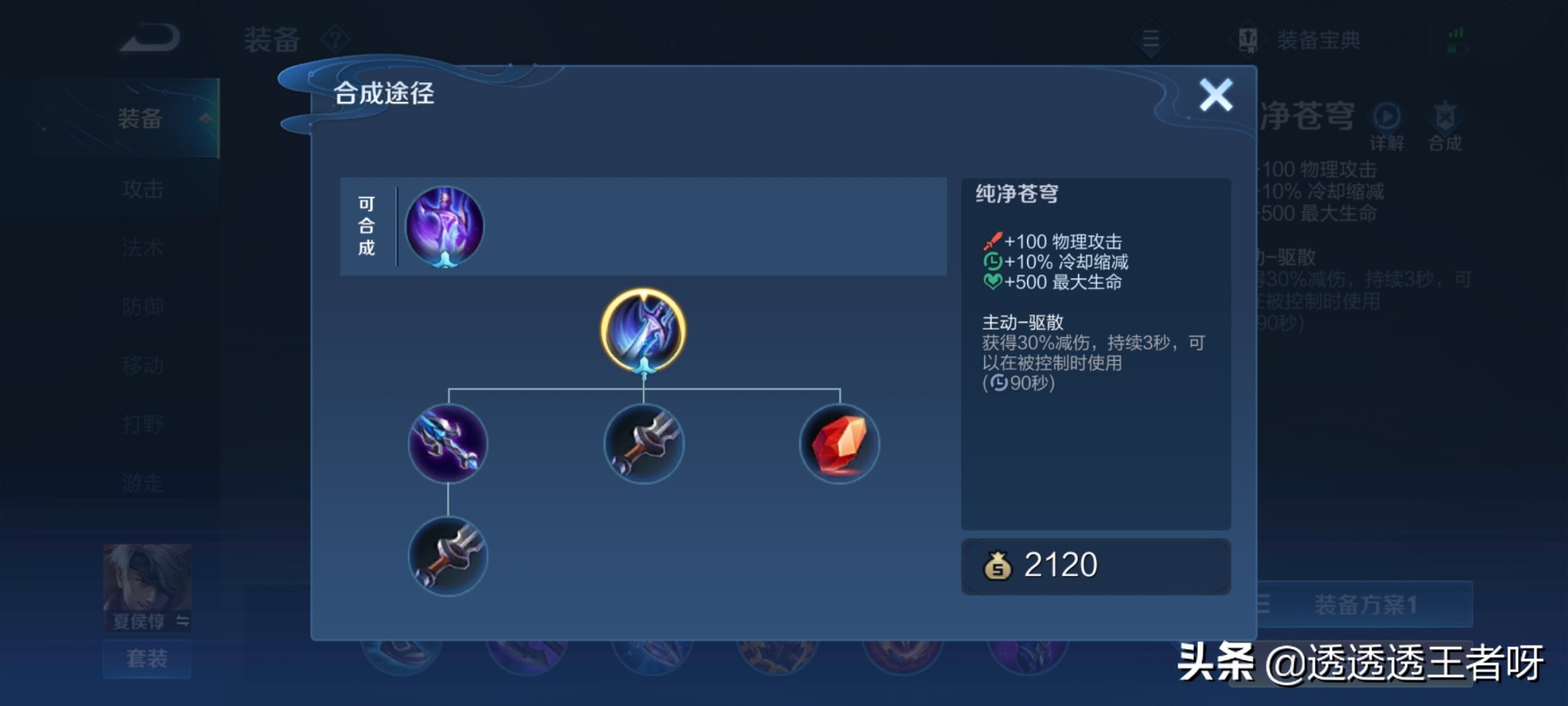Open the 打野 category tab
Screen dimensions: 1568x706
(142, 424)
